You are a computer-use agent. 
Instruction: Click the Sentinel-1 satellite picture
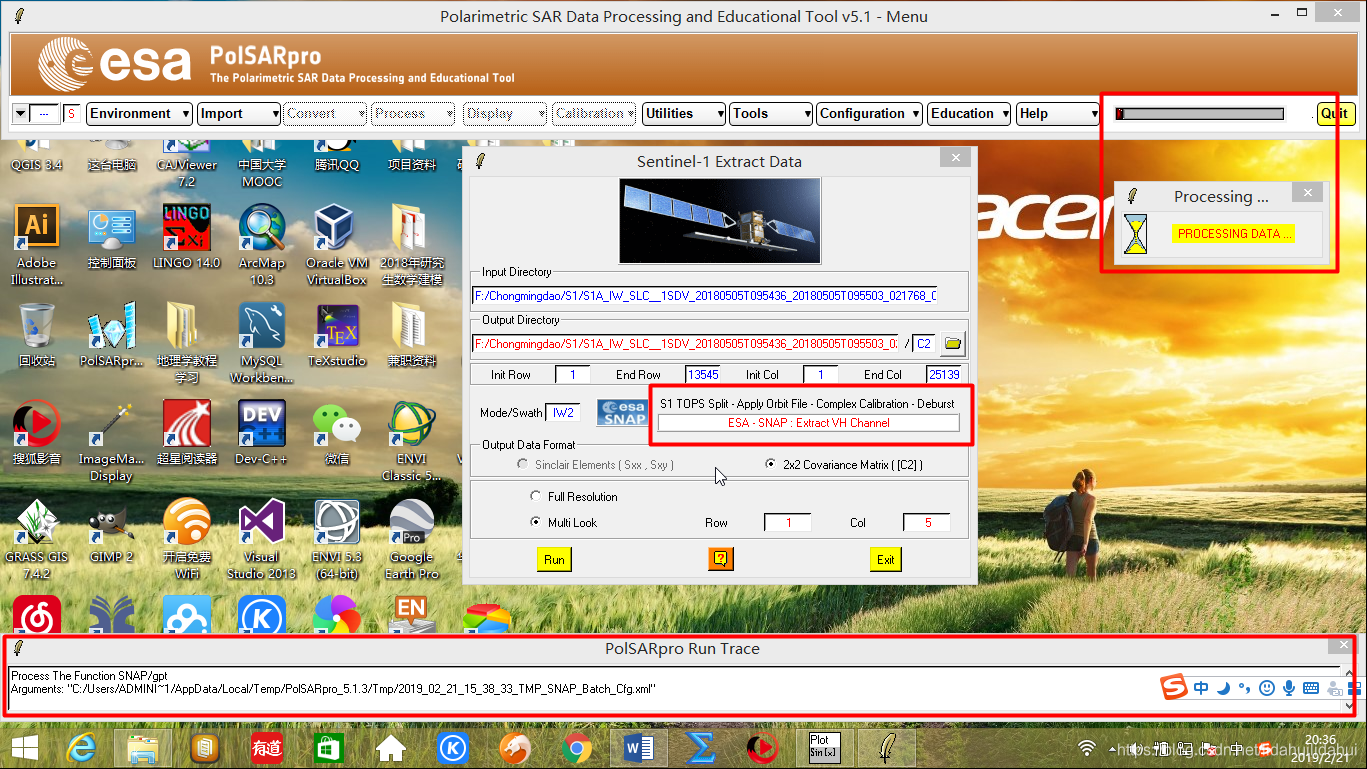[x=720, y=221]
